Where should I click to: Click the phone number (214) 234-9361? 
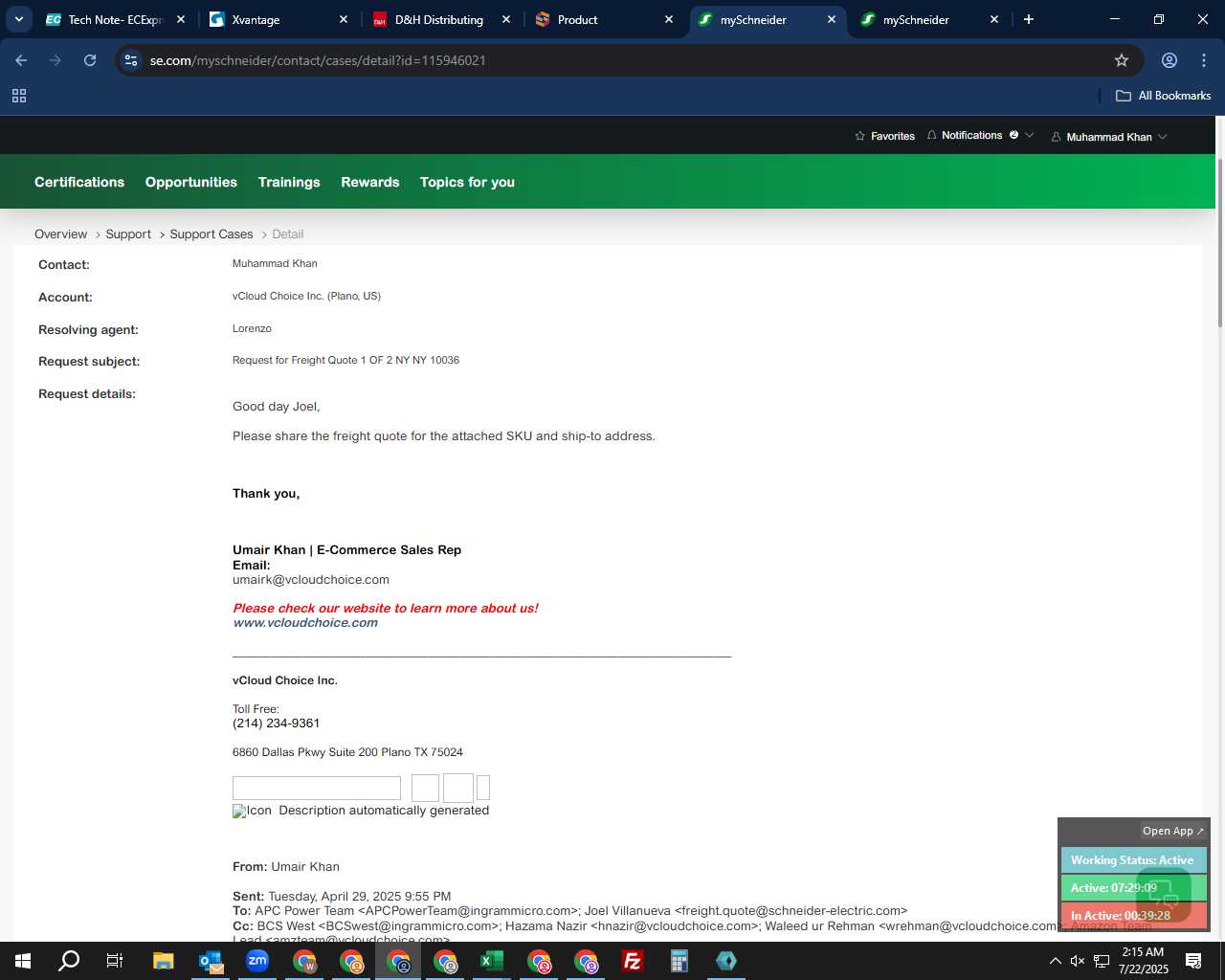[x=276, y=724]
